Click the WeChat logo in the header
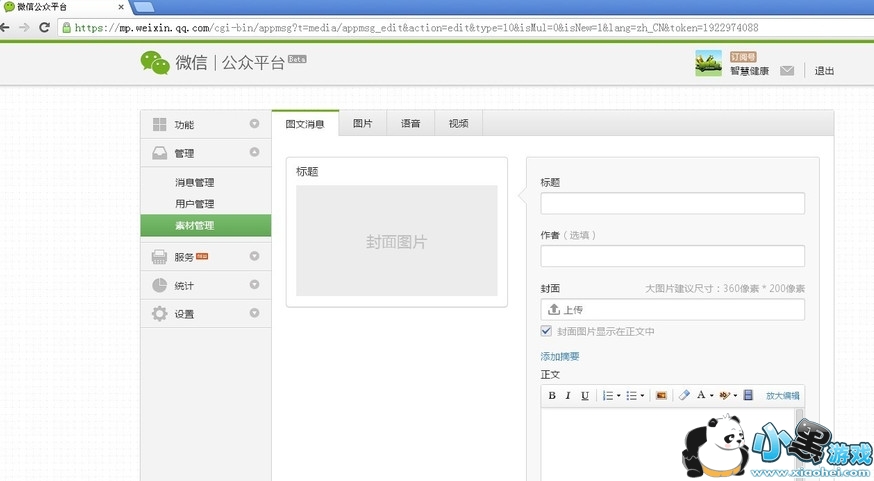Screen dimensions: 874x481 click(155, 62)
